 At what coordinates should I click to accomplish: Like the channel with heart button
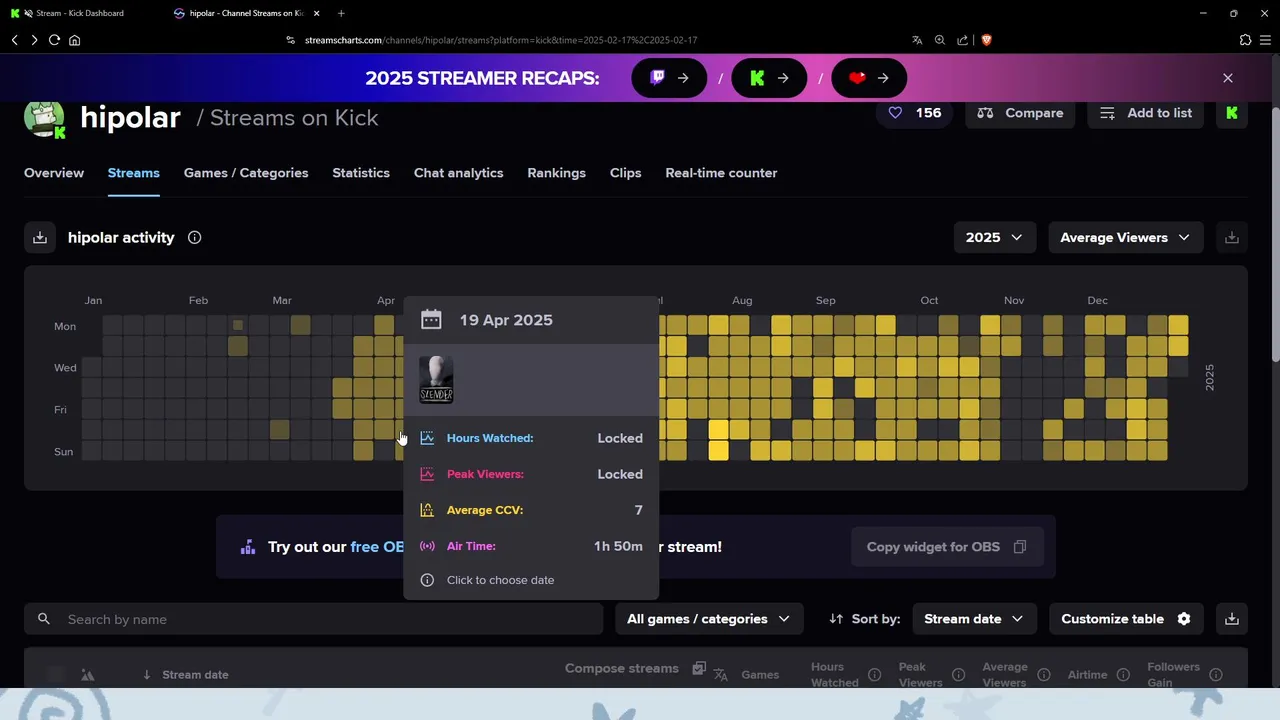pyautogui.click(x=914, y=113)
